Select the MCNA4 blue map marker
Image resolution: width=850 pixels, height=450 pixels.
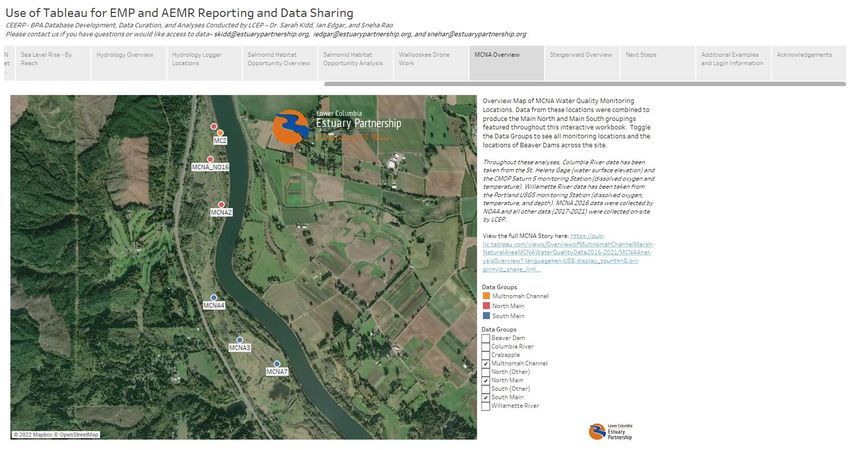click(214, 298)
